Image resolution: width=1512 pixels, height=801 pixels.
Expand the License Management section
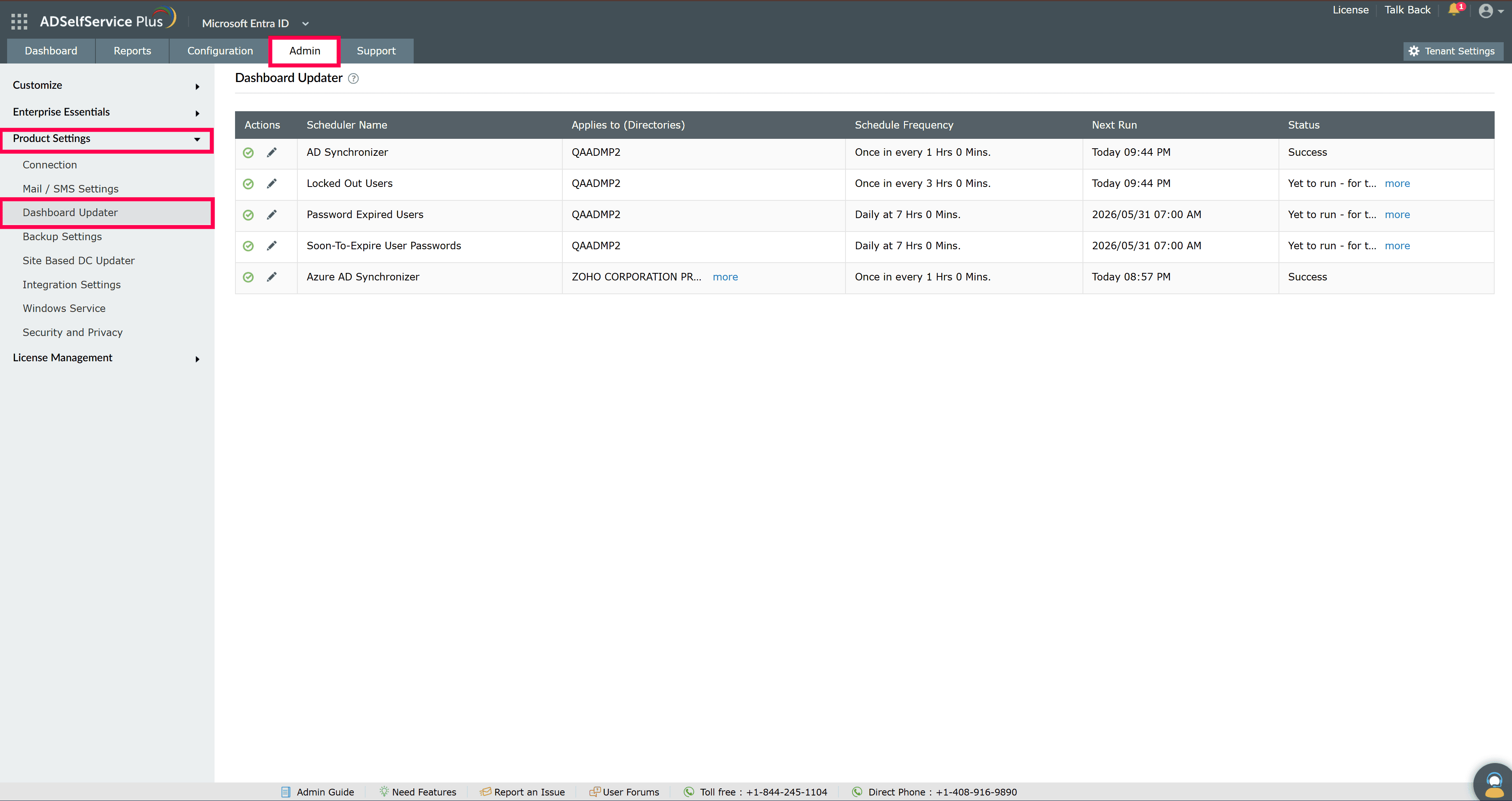(107, 358)
